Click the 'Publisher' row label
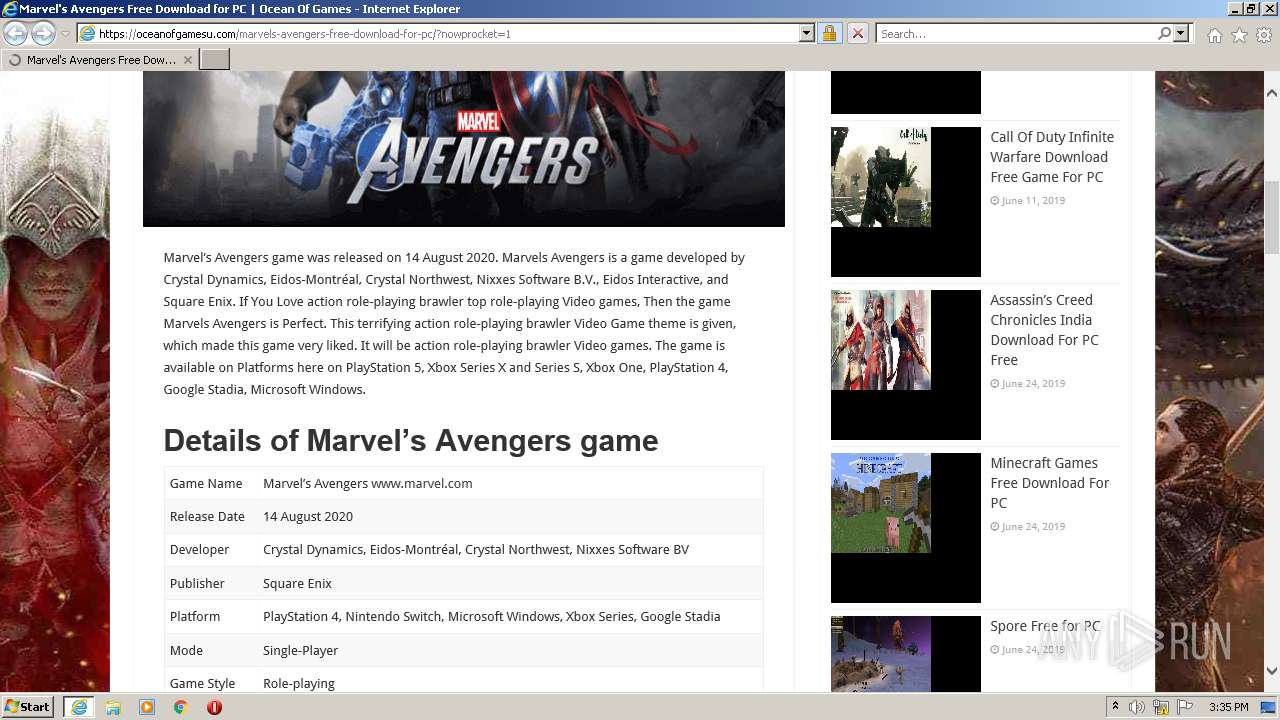 click(x=197, y=583)
